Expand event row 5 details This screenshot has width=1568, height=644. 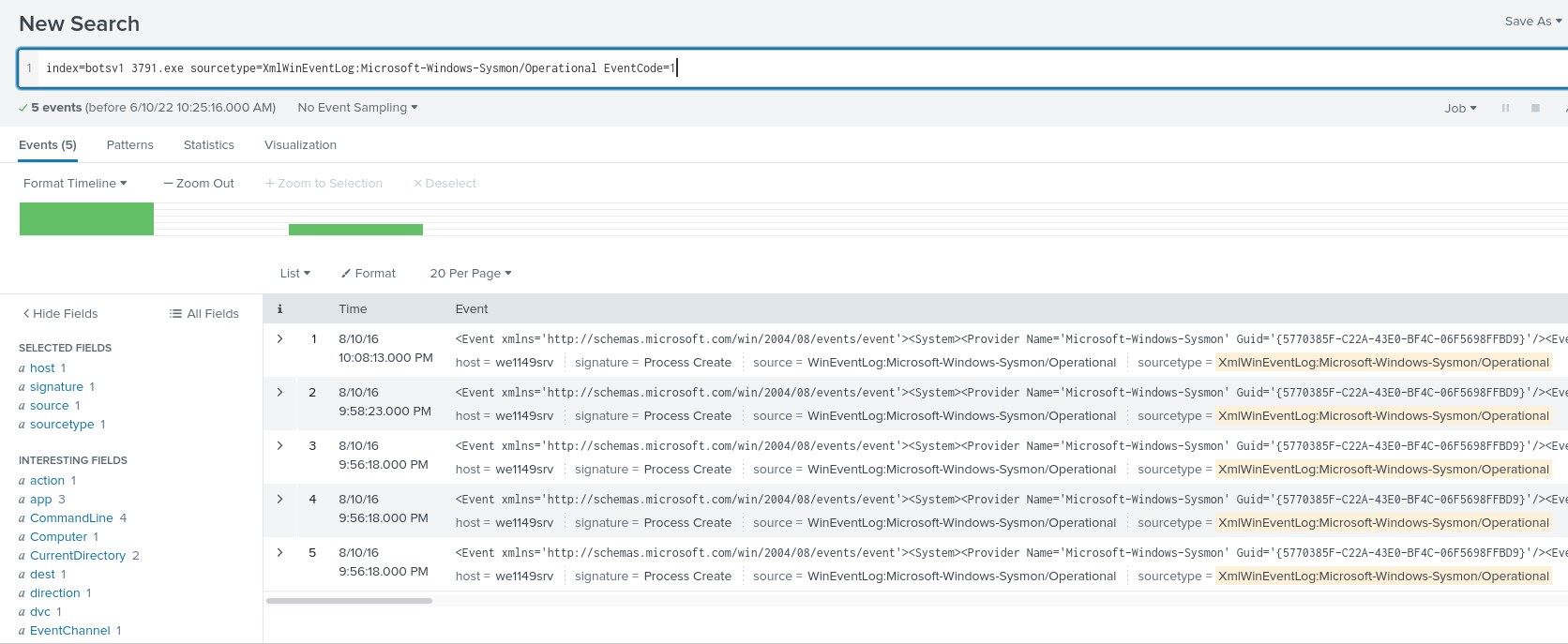pos(279,552)
